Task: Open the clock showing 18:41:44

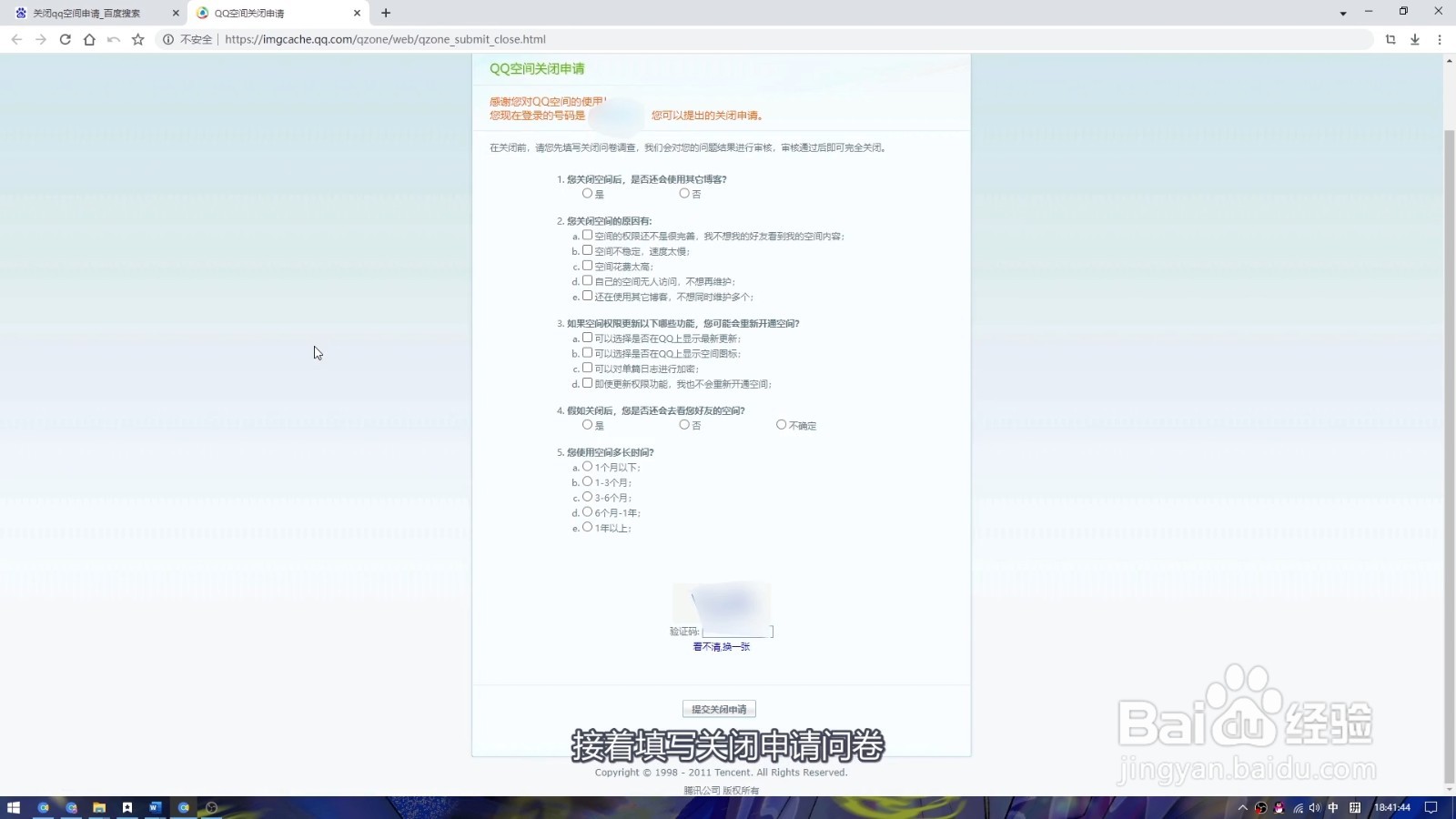Action: [1392, 807]
